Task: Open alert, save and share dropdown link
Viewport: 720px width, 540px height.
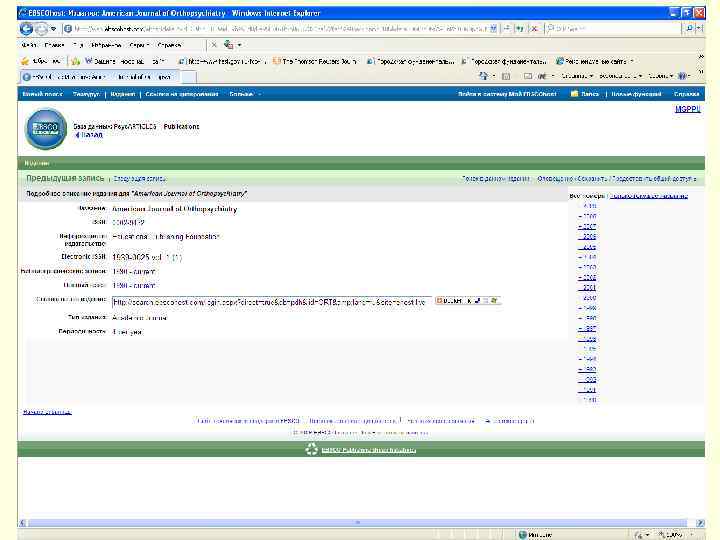Action: tap(617, 179)
